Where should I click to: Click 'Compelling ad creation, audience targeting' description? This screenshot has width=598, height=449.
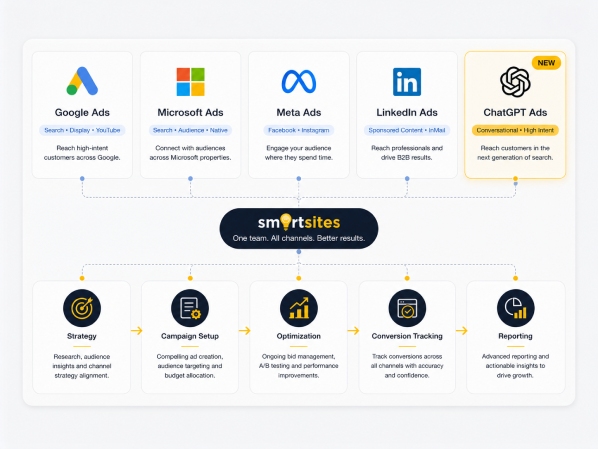(x=190, y=366)
